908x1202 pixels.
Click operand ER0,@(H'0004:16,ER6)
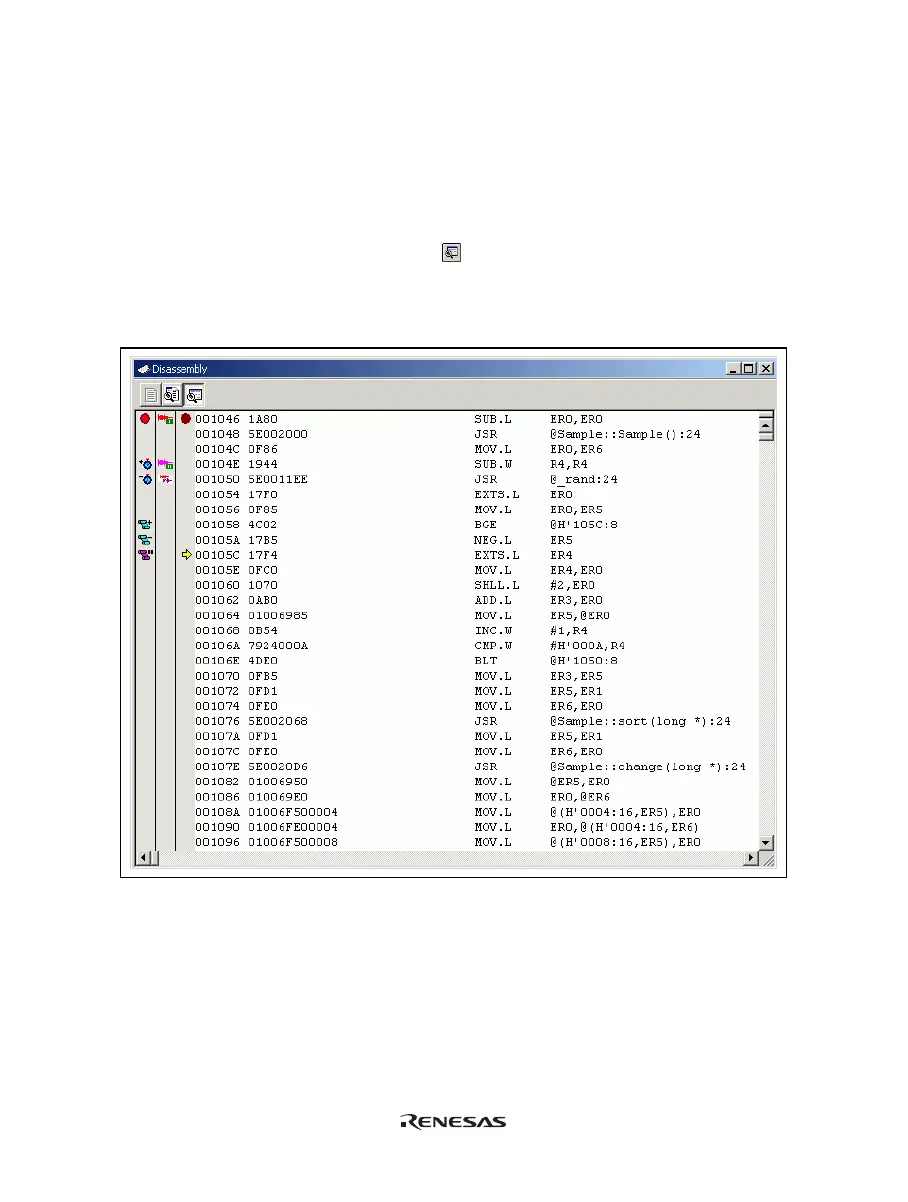point(625,827)
